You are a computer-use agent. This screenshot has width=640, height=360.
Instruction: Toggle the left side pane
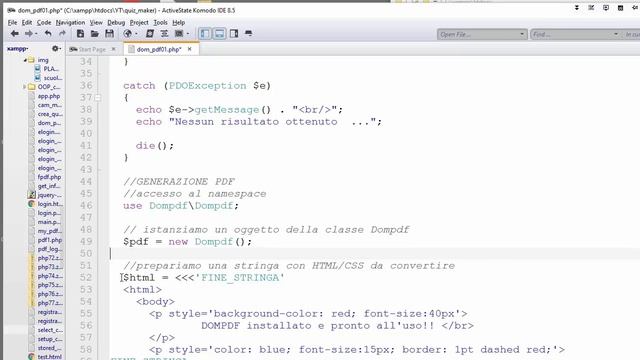tap(205, 34)
